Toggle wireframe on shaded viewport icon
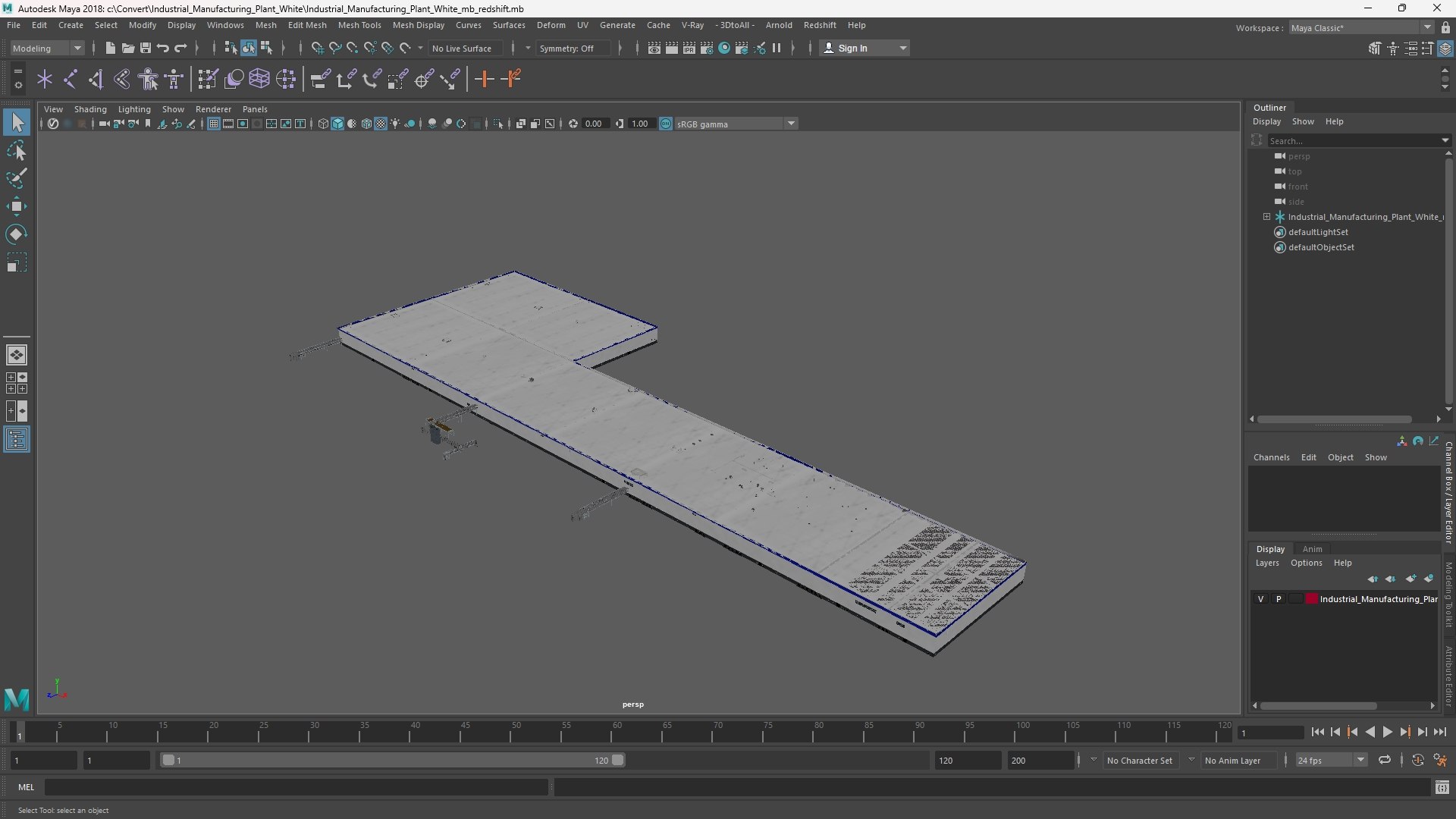This screenshot has height=819, width=1456. (x=366, y=124)
